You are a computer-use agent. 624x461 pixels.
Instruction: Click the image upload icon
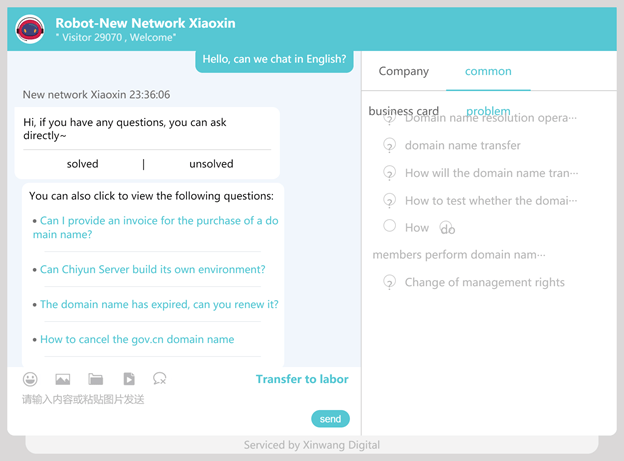63,379
